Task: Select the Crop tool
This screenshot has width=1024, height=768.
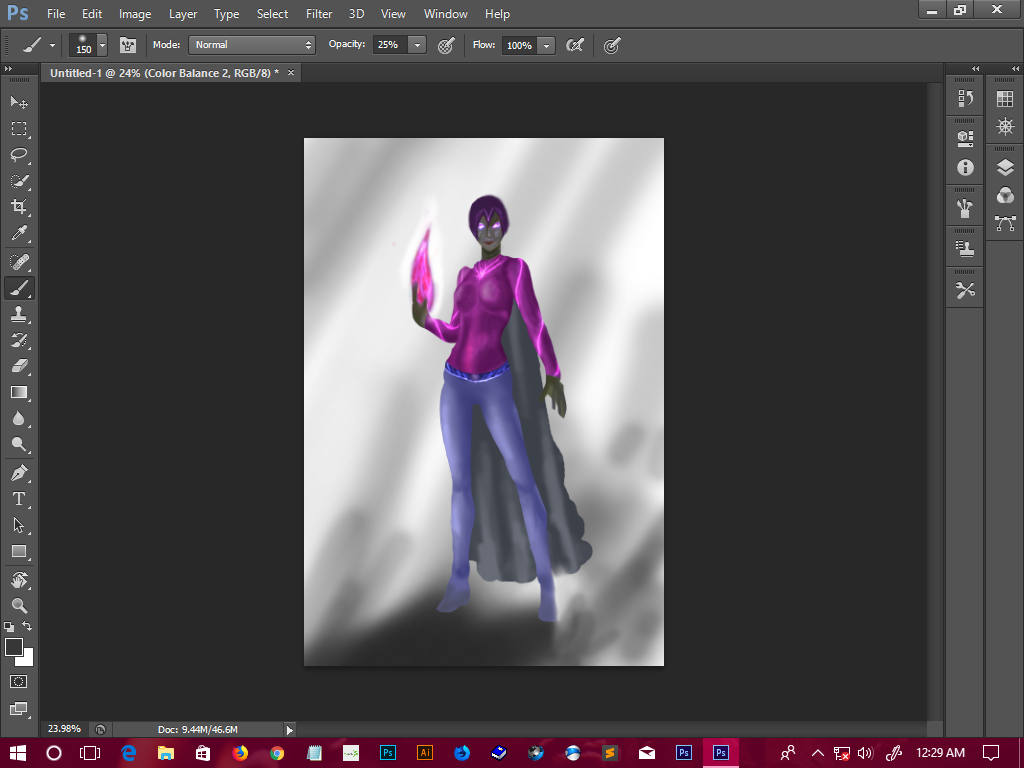Action: tap(19, 207)
